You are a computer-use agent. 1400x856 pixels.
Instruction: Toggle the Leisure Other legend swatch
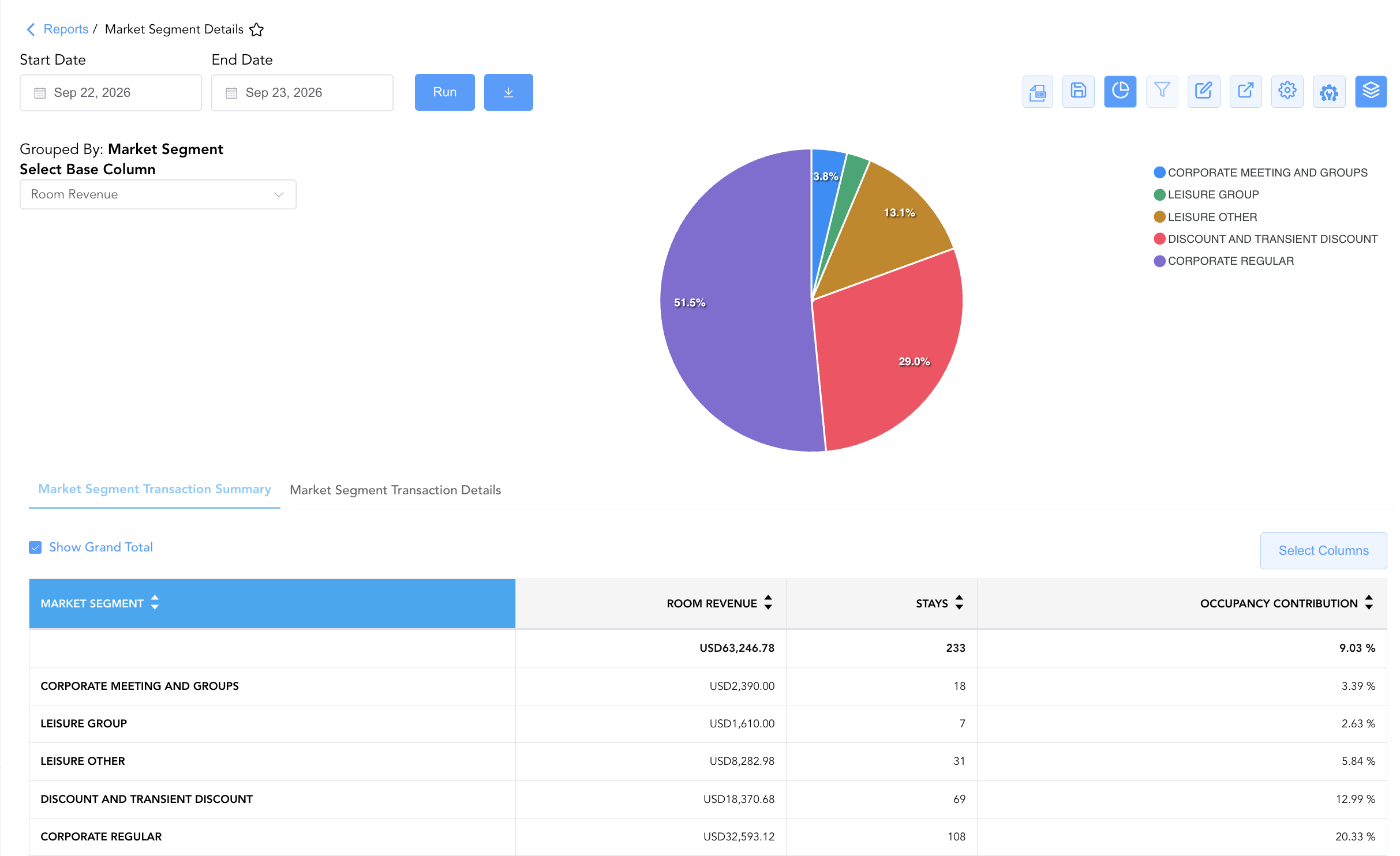[x=1159, y=217]
